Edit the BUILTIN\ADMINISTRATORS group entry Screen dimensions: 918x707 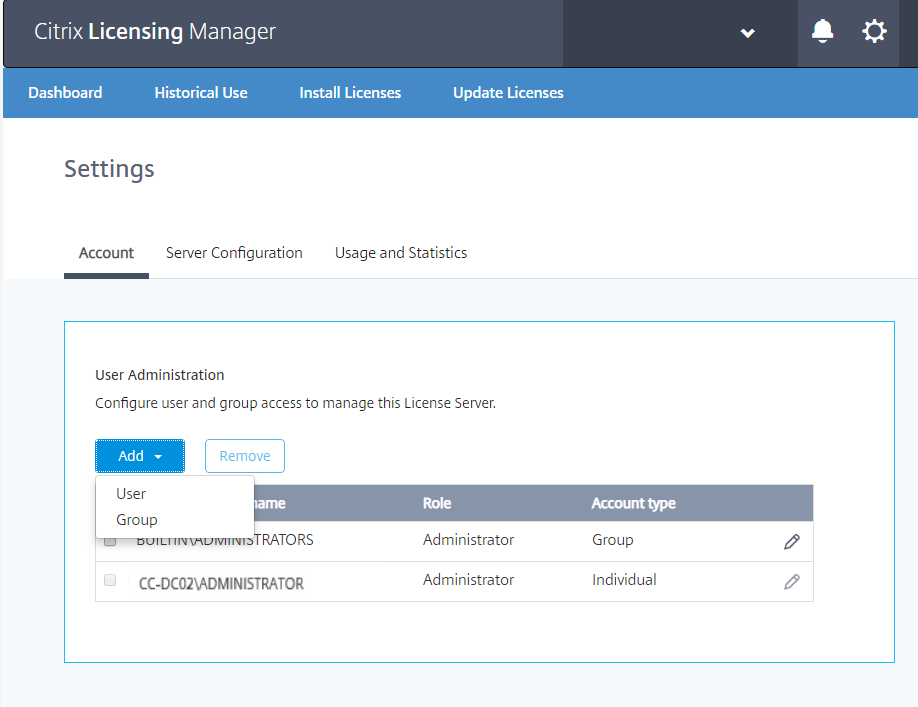coord(792,541)
